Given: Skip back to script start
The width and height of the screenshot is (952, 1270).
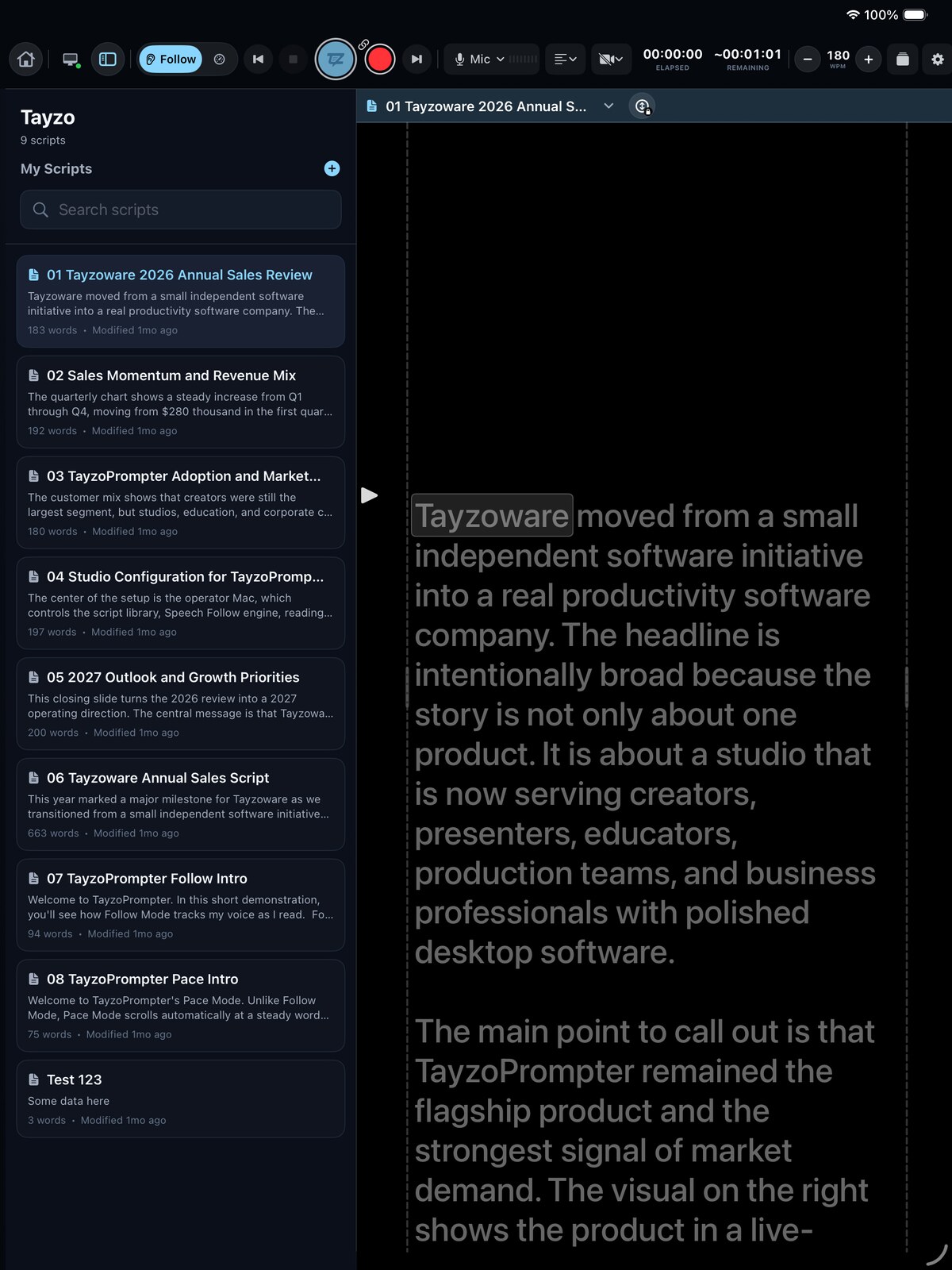Looking at the screenshot, I should coord(258,60).
